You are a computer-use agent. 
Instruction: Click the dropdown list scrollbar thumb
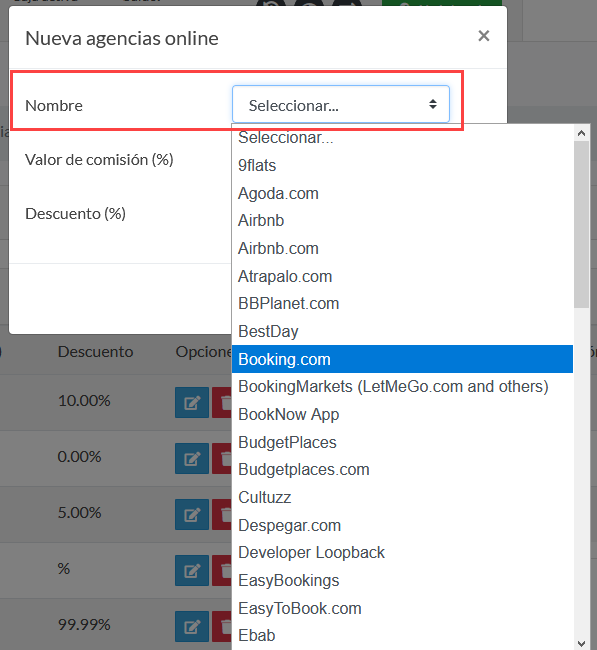(581, 224)
